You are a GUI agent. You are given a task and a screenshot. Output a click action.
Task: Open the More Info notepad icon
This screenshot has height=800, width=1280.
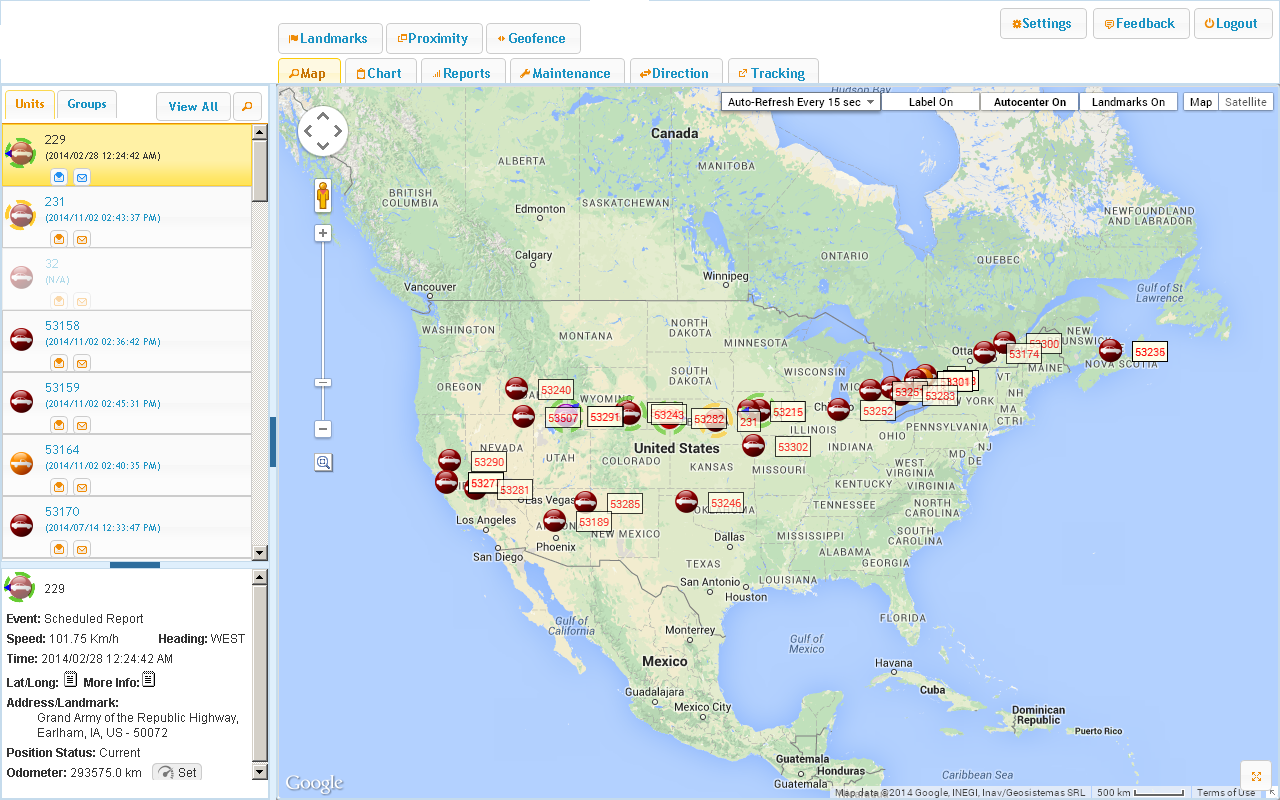click(149, 680)
